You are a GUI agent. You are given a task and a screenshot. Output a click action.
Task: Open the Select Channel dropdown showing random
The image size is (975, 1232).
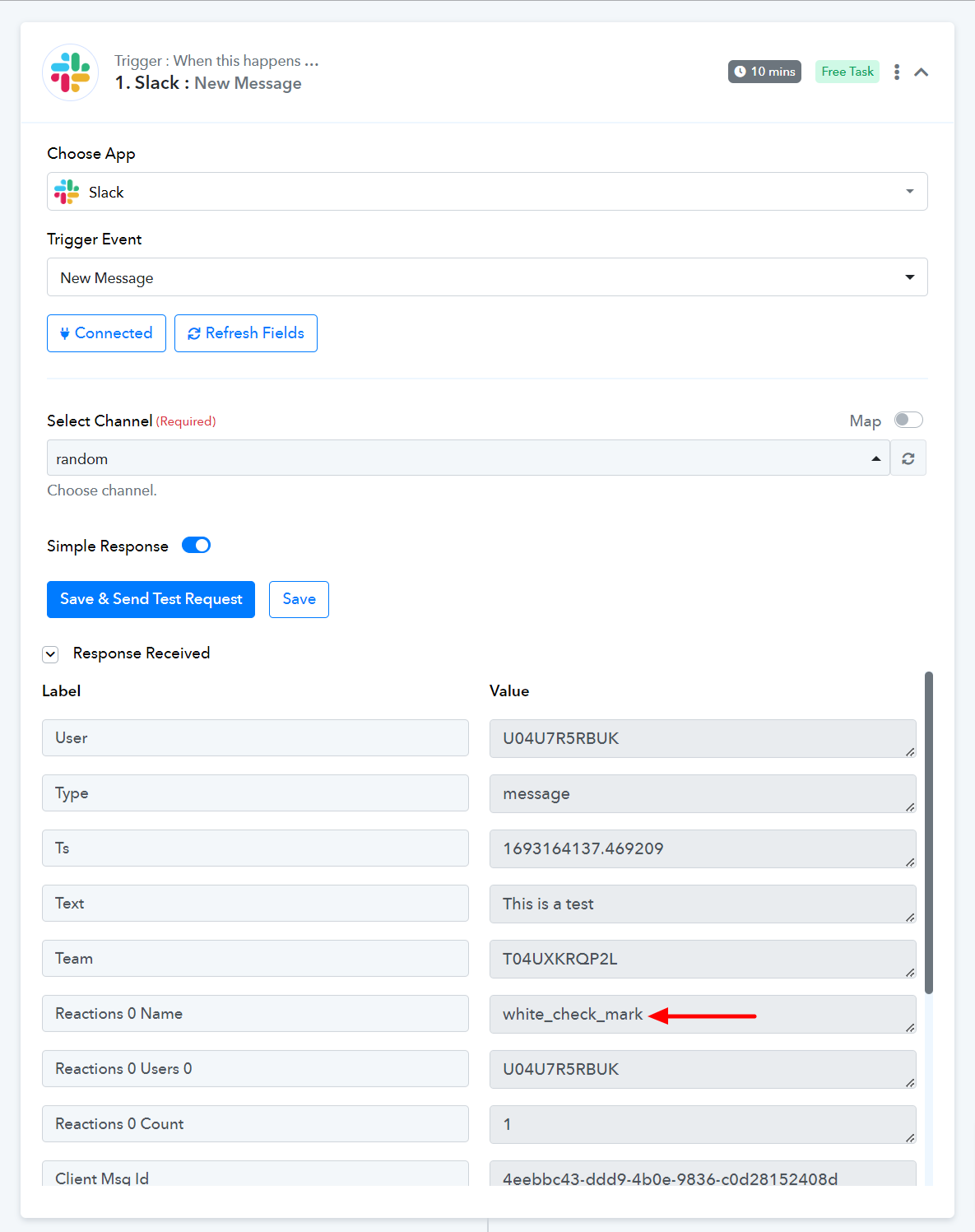468,458
